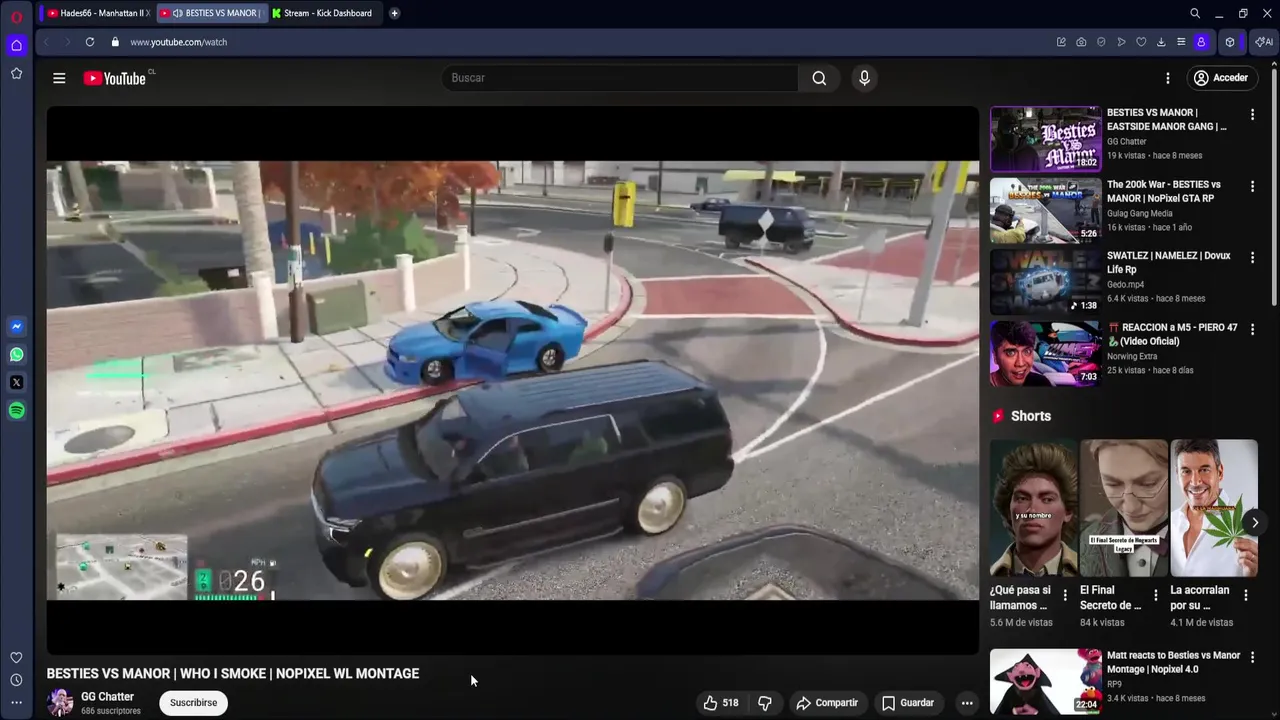This screenshot has width=1280, height=720.
Task: Reload the current page
Action: tap(90, 42)
